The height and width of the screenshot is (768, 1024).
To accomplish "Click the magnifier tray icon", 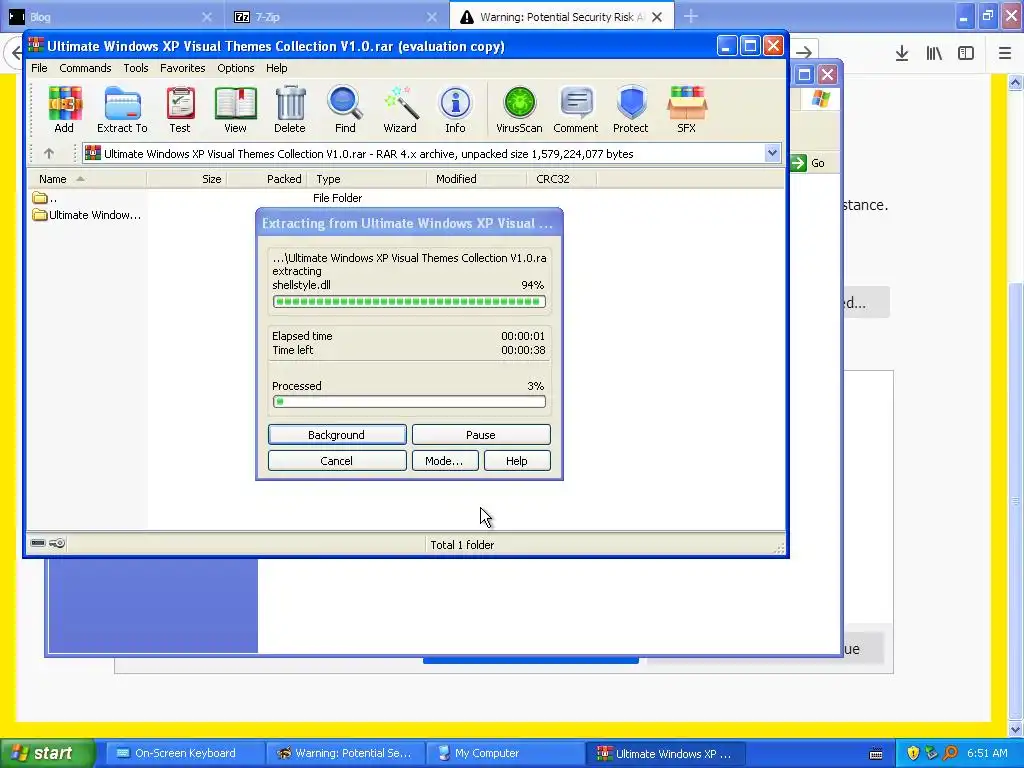I will tap(951, 753).
